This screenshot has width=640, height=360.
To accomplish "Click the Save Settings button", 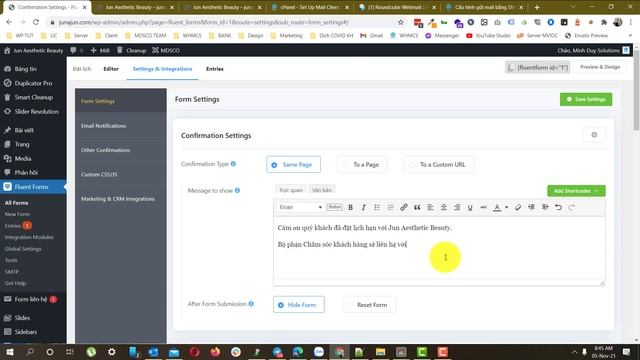I will tap(586, 99).
